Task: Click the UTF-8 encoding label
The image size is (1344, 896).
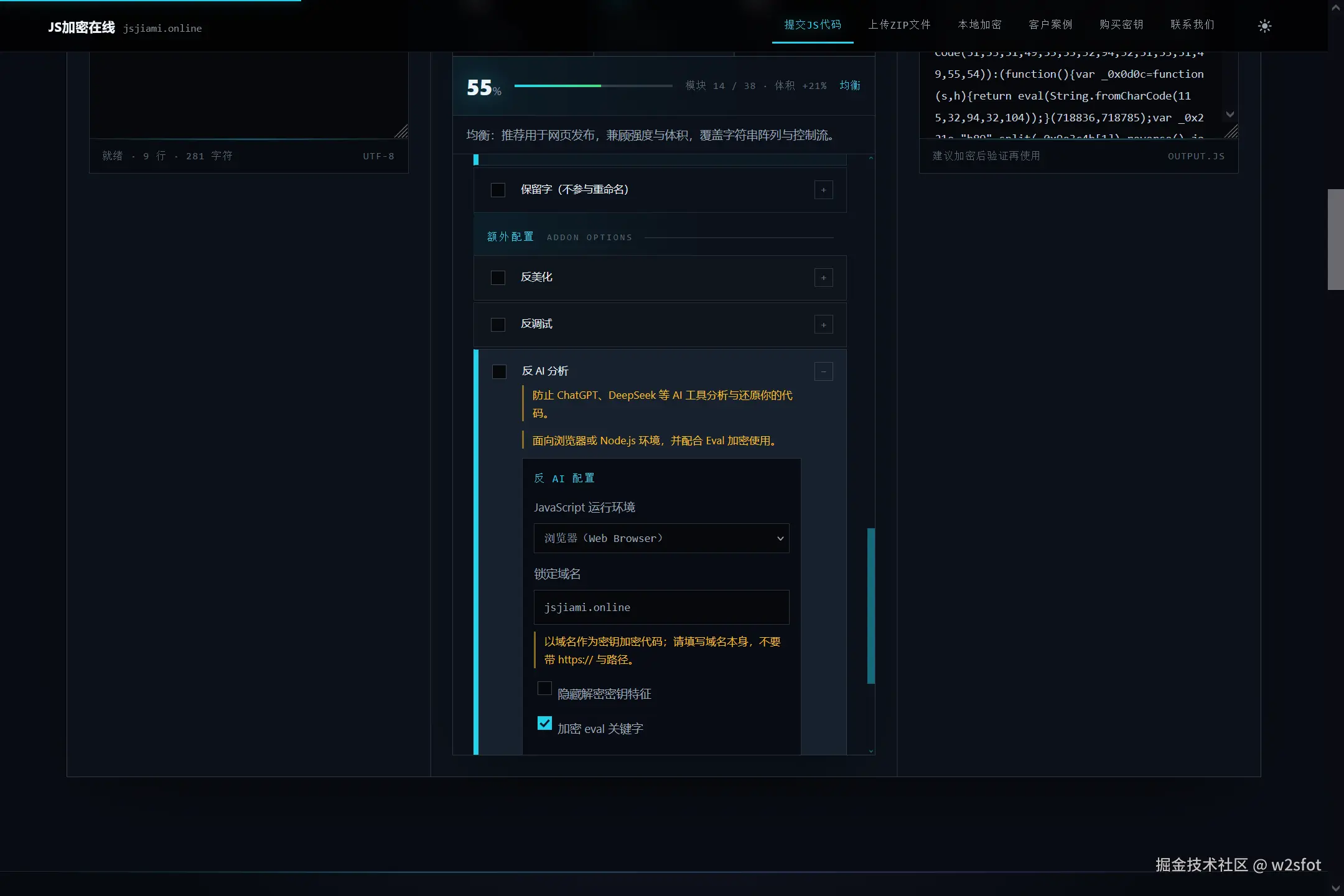Action: [x=378, y=156]
